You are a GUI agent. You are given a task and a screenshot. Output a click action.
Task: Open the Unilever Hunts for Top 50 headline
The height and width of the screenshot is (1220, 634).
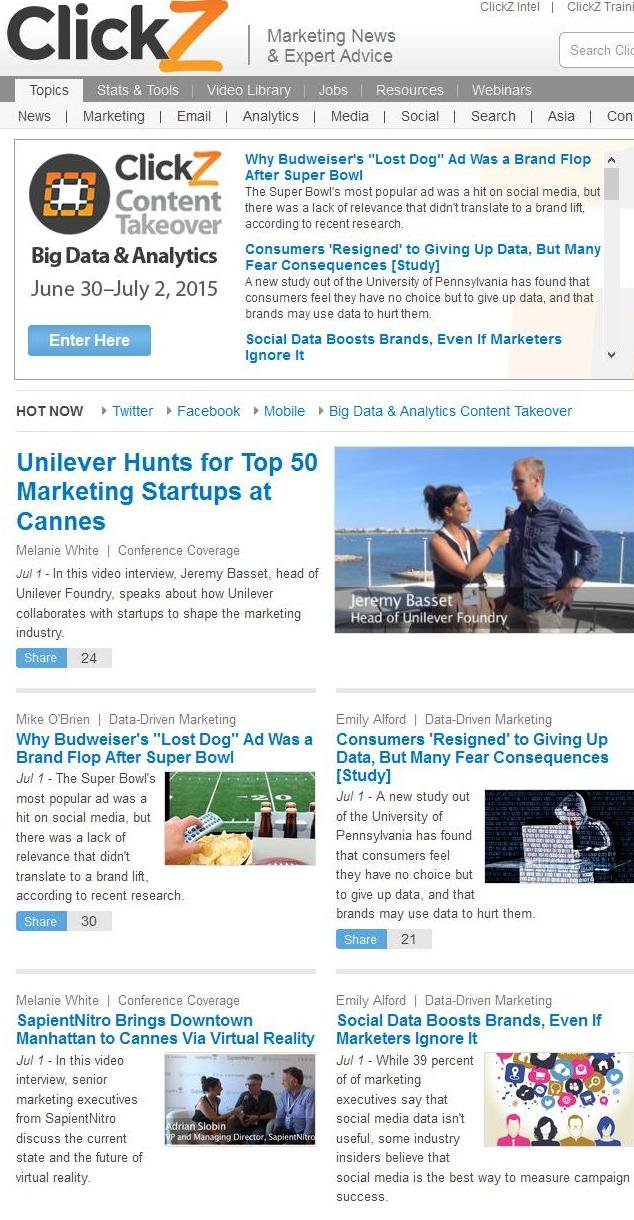(167, 491)
